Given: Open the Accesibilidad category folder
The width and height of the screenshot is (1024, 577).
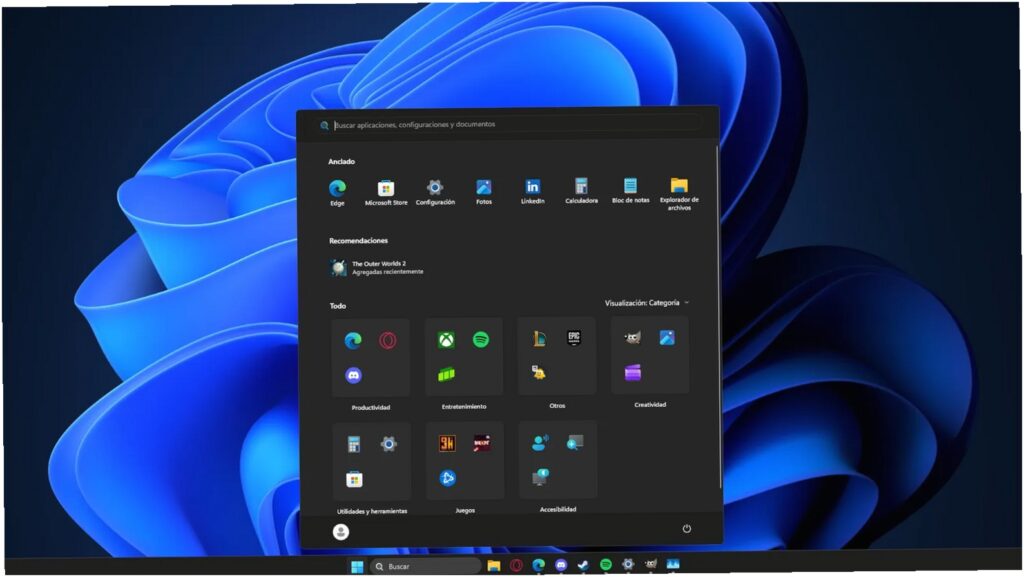Looking at the screenshot, I should tap(558, 460).
